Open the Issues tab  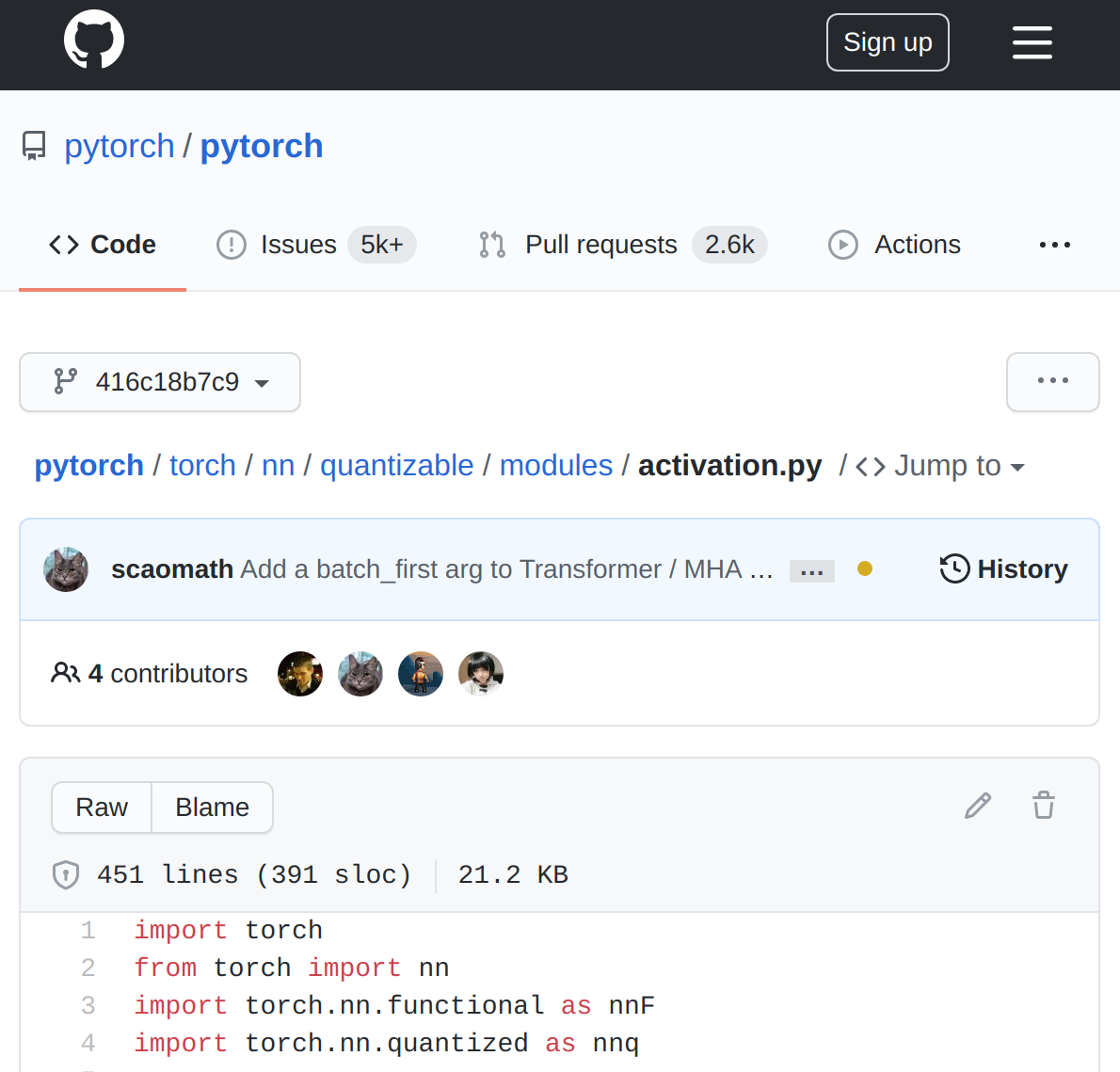[x=315, y=245]
